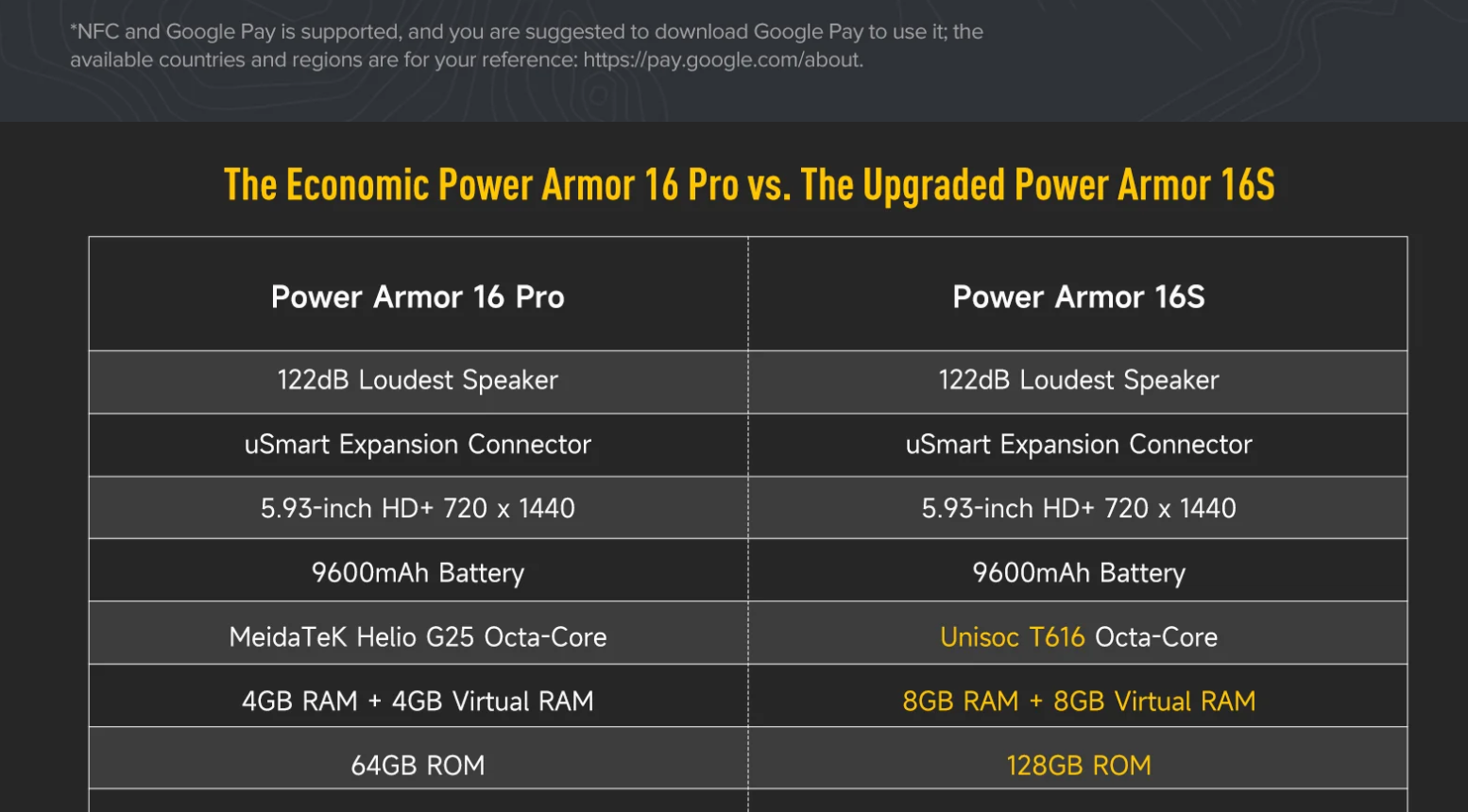Image resolution: width=1468 pixels, height=812 pixels.
Task: Click the highlighted 128GB ROM cell
Action: point(1079,766)
